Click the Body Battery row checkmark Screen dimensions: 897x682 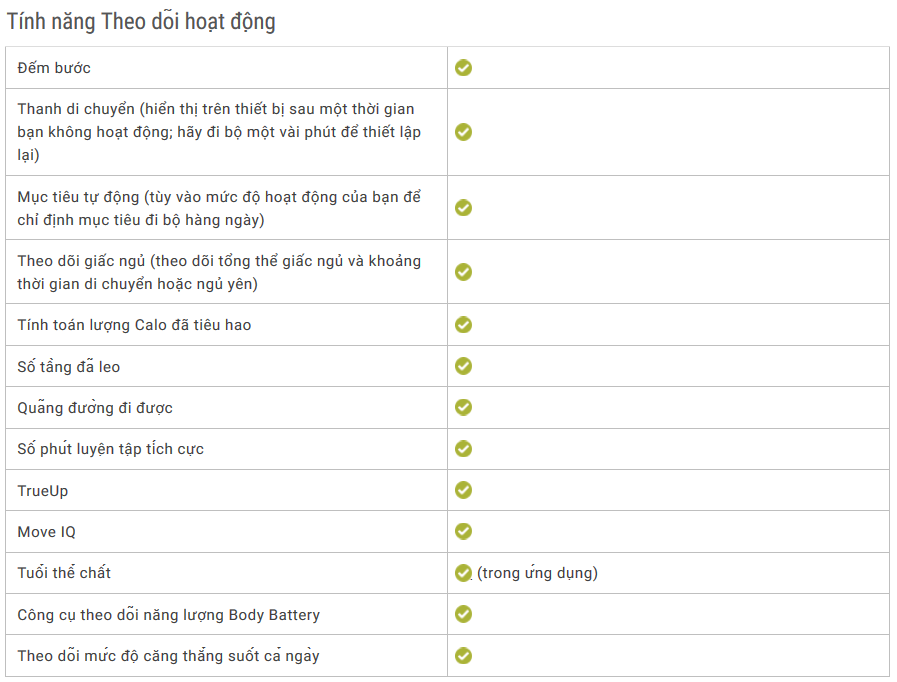point(463,614)
